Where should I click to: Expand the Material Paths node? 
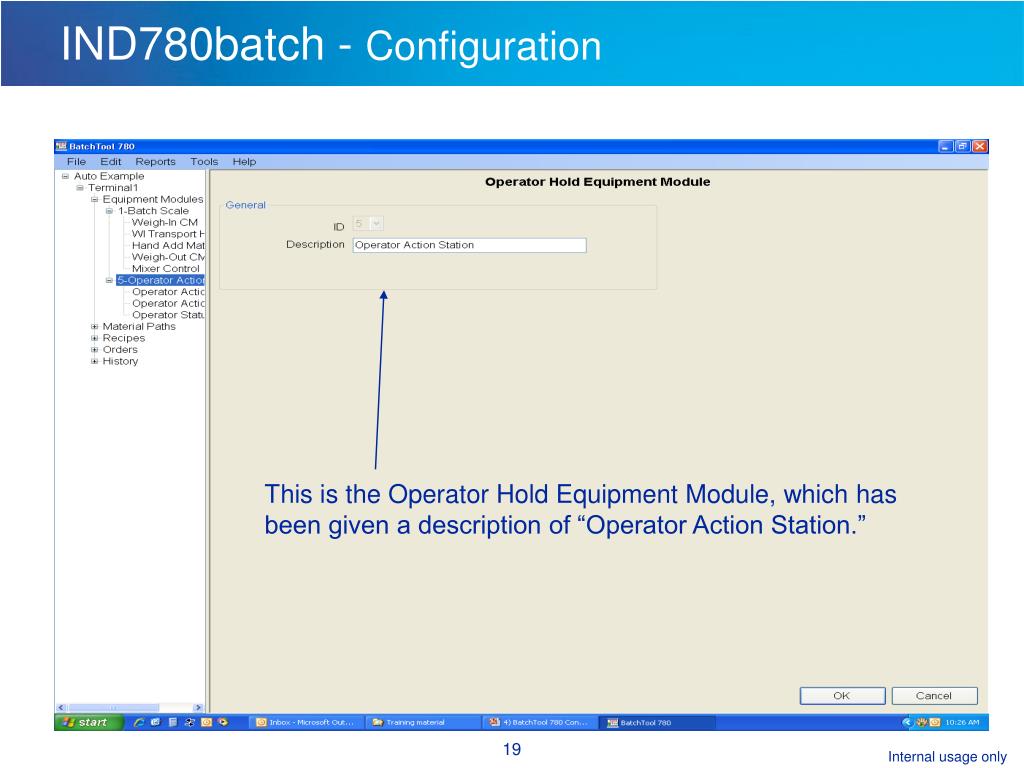[94, 327]
